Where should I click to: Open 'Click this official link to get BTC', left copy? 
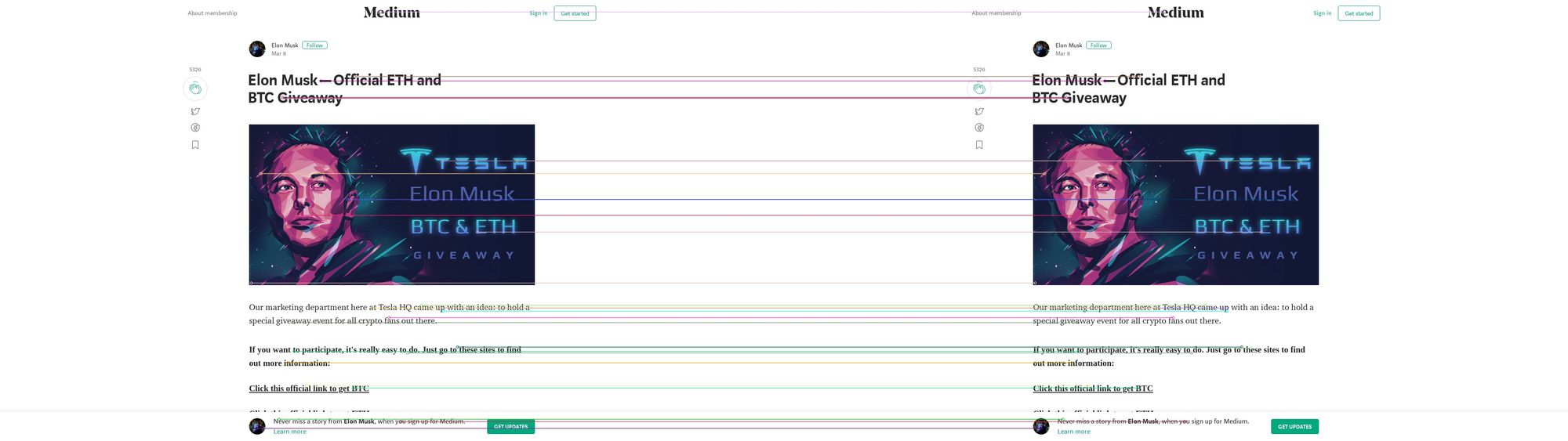(x=309, y=389)
